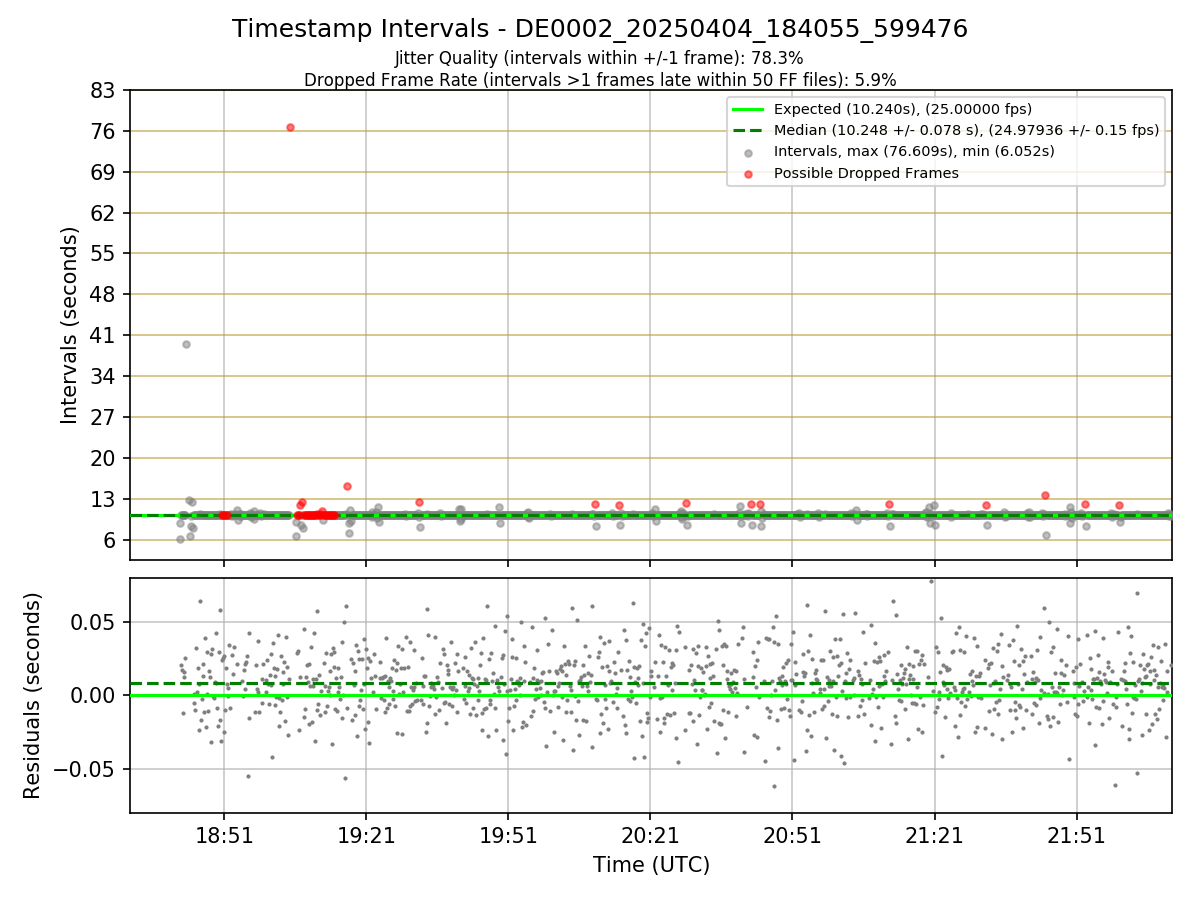Click the x-axis tick label "19:21"
1200x900 pixels.
(x=366, y=837)
